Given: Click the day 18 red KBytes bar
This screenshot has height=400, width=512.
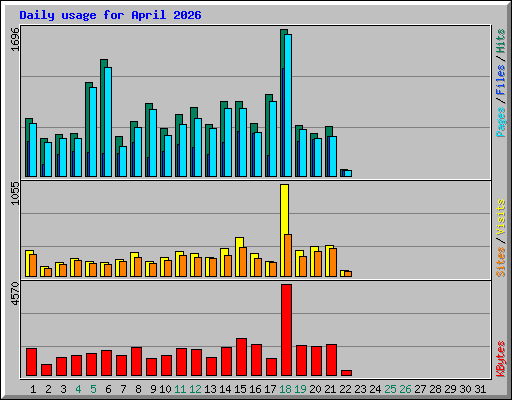Looking at the screenshot, I should point(286,330).
